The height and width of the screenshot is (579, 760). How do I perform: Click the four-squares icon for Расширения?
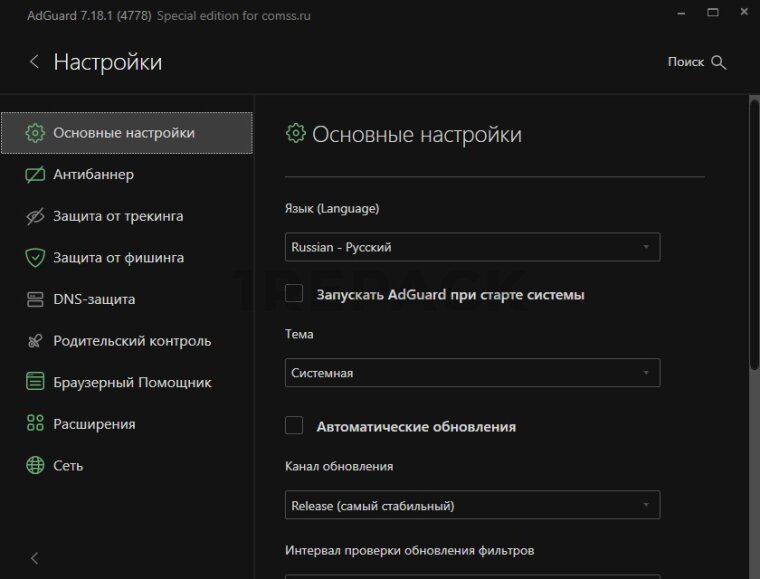pyautogui.click(x=35, y=424)
